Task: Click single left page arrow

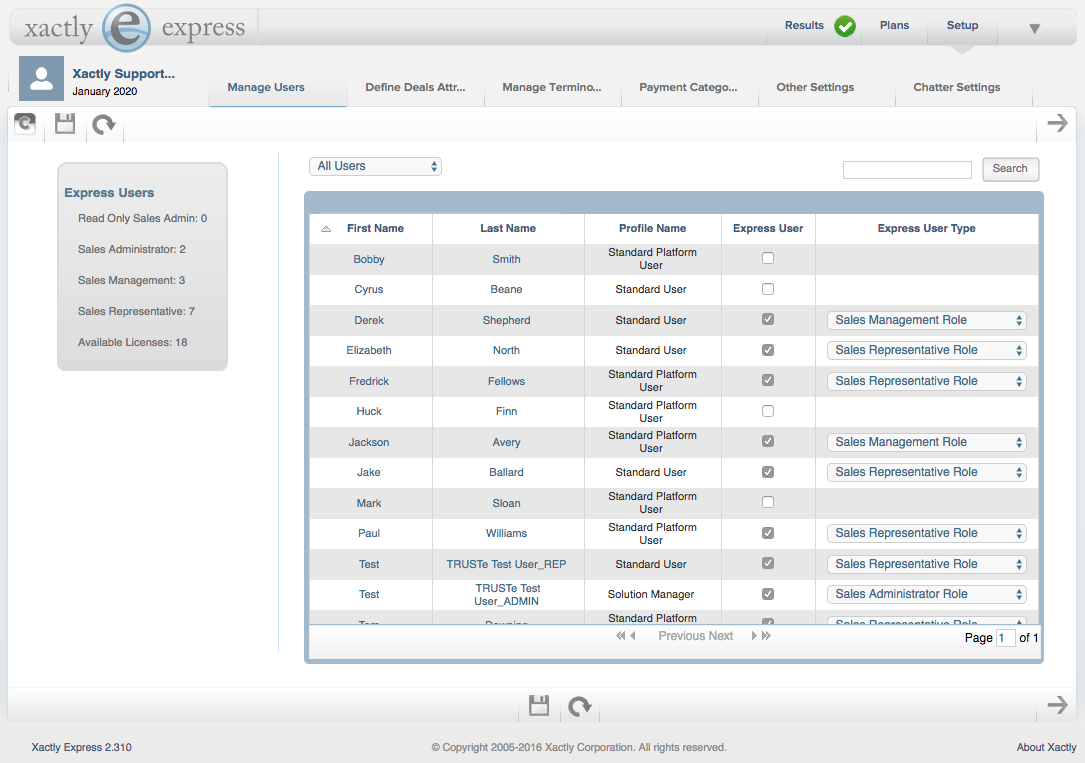Action: (632, 636)
